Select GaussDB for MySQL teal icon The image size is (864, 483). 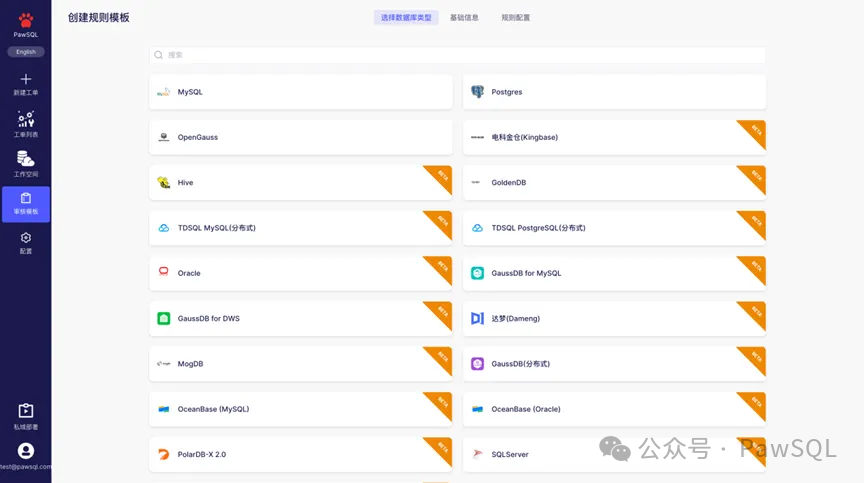pos(478,273)
